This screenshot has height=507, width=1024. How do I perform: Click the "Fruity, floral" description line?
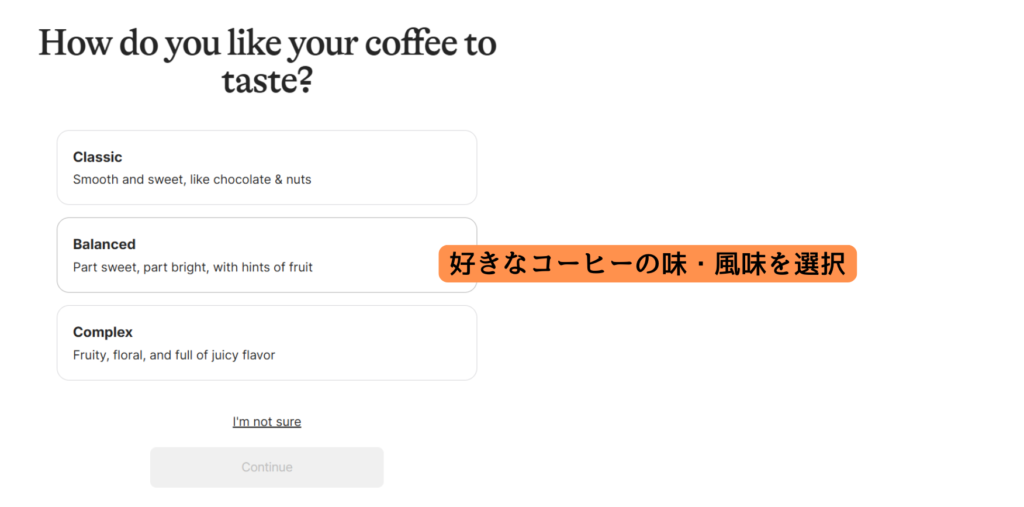point(174,355)
